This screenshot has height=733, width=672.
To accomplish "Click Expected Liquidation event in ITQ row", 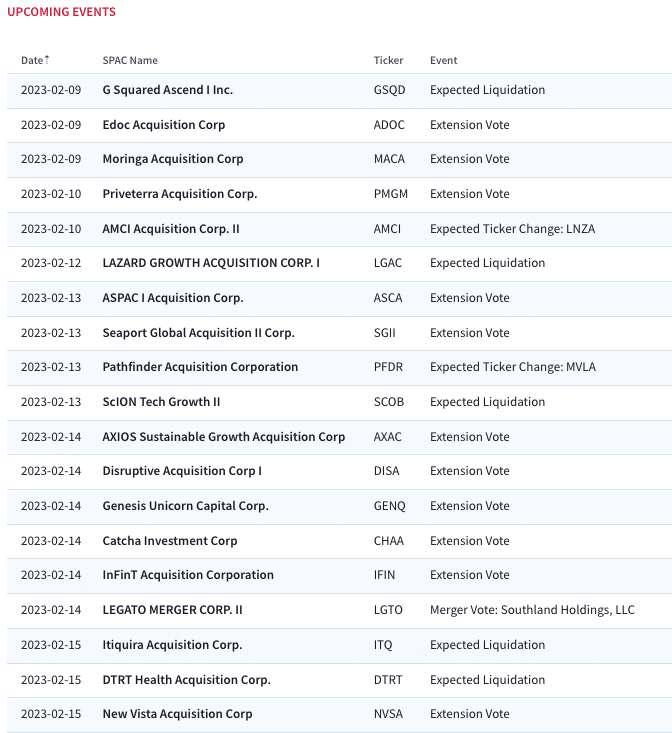I will coord(487,645).
